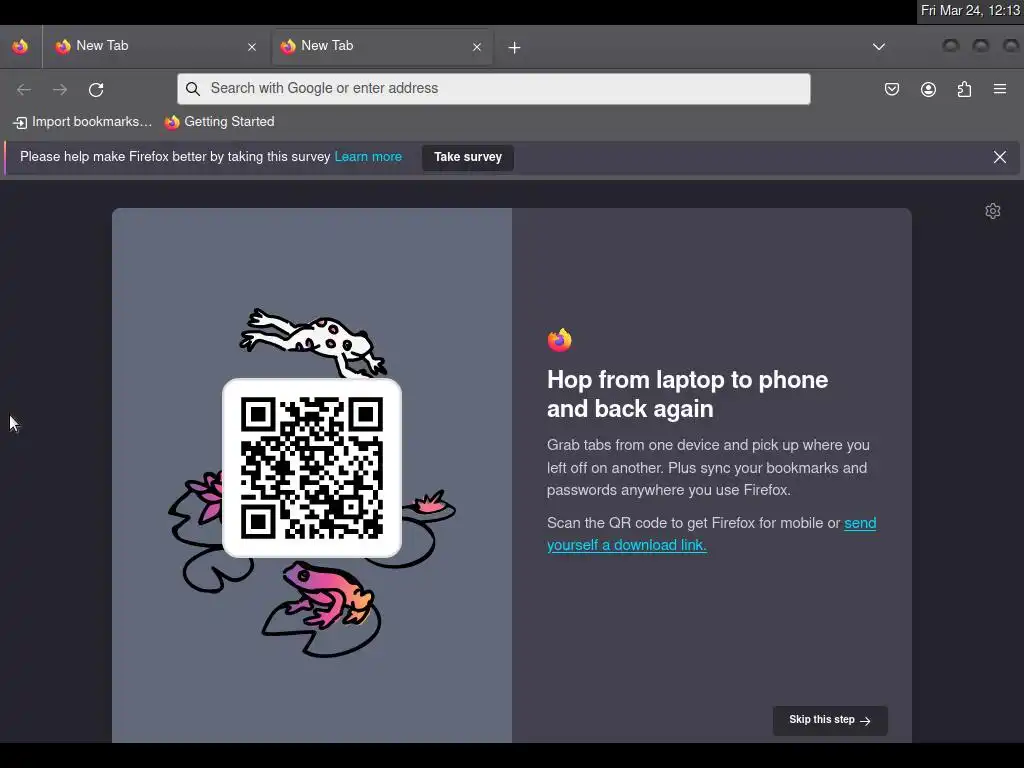1024x768 pixels.
Task: Open a new tab with plus button
Action: (515, 47)
